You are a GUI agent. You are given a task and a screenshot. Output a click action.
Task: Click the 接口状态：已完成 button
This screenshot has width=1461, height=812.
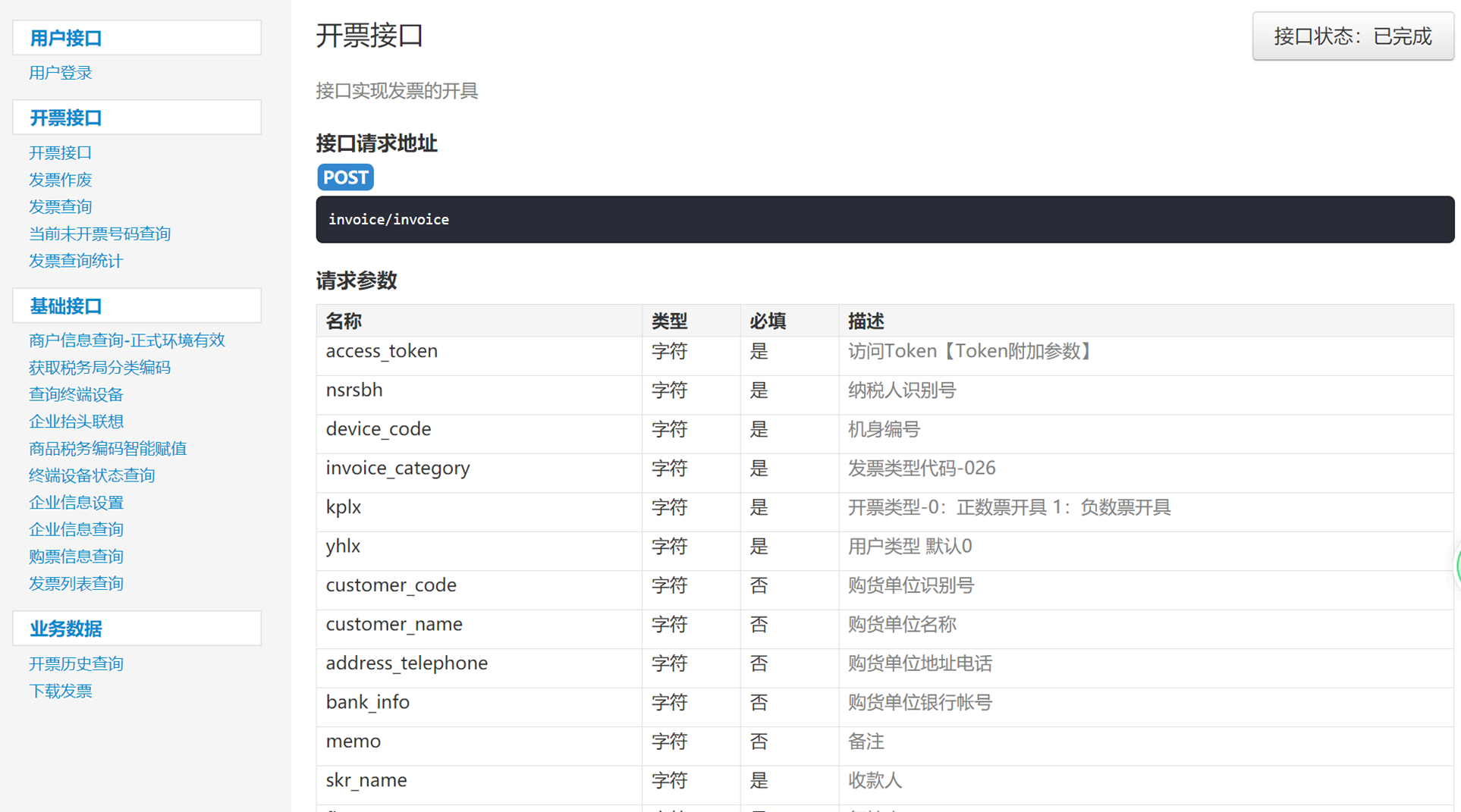(x=1353, y=36)
